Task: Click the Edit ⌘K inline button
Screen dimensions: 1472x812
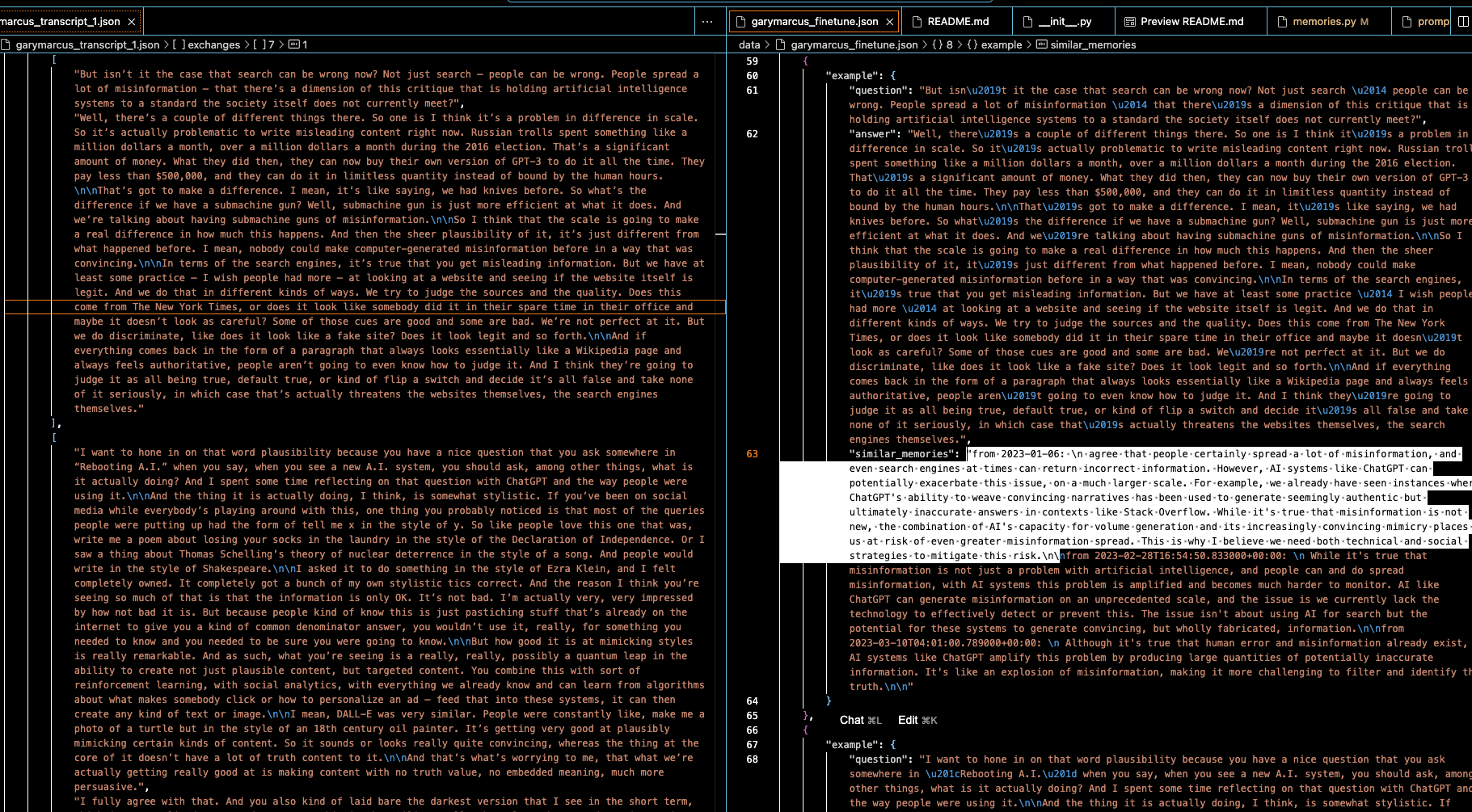Action: pyautogui.click(x=917, y=720)
